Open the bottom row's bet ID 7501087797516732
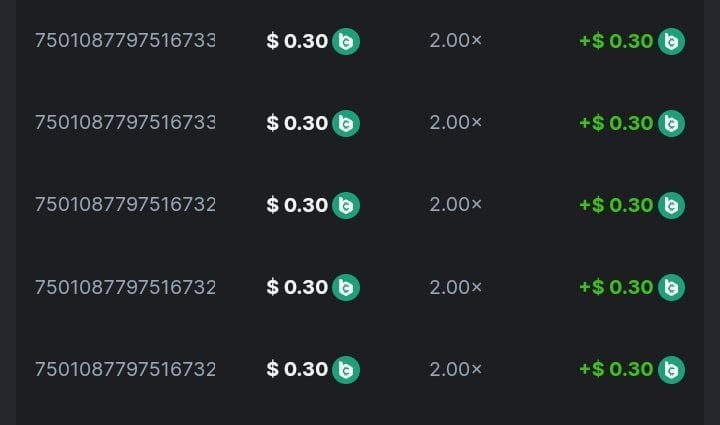The width and height of the screenshot is (720, 425). 125,369
